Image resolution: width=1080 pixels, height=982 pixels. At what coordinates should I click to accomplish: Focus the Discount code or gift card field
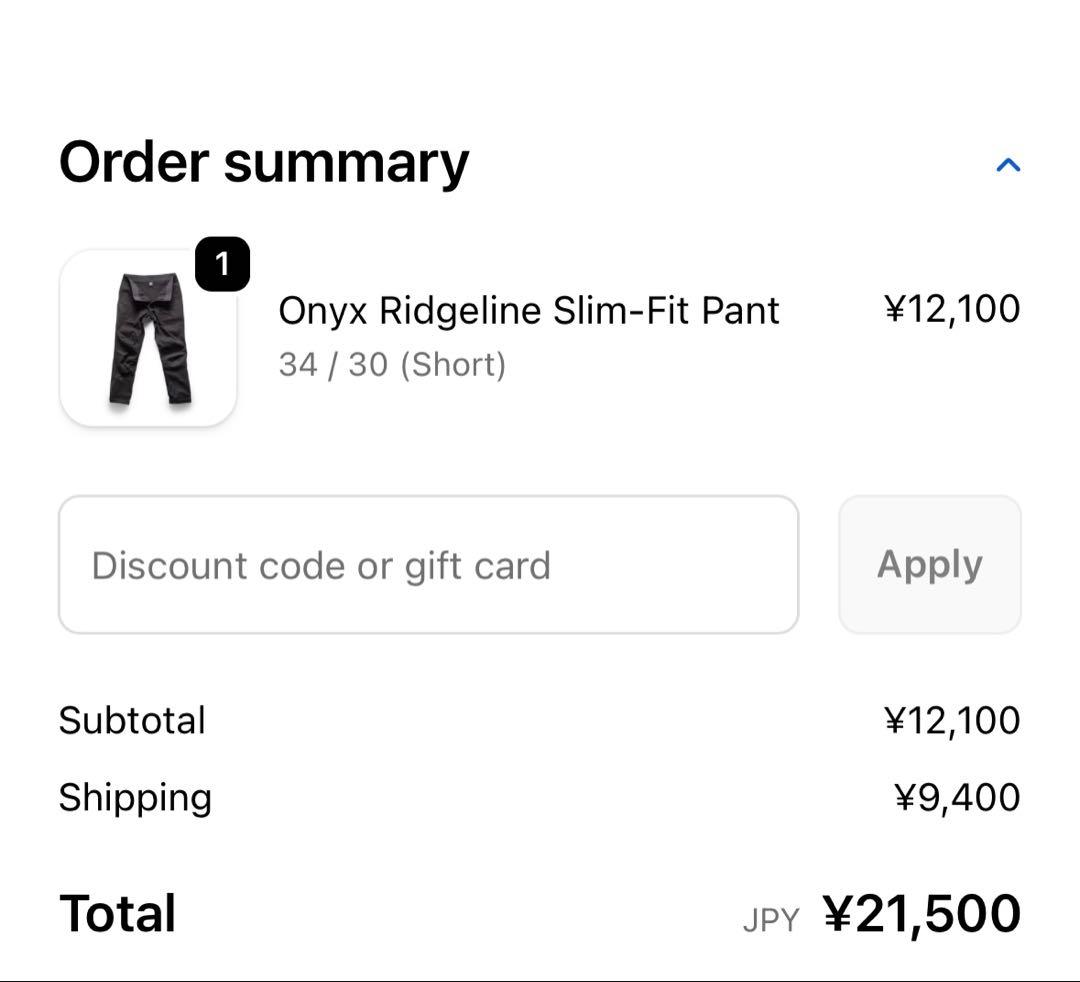(430, 564)
